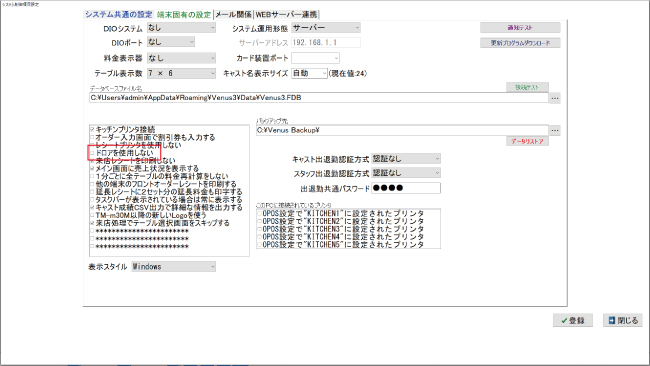Click the バックアップ先 label
650x366 pixels.
[x=272, y=121]
